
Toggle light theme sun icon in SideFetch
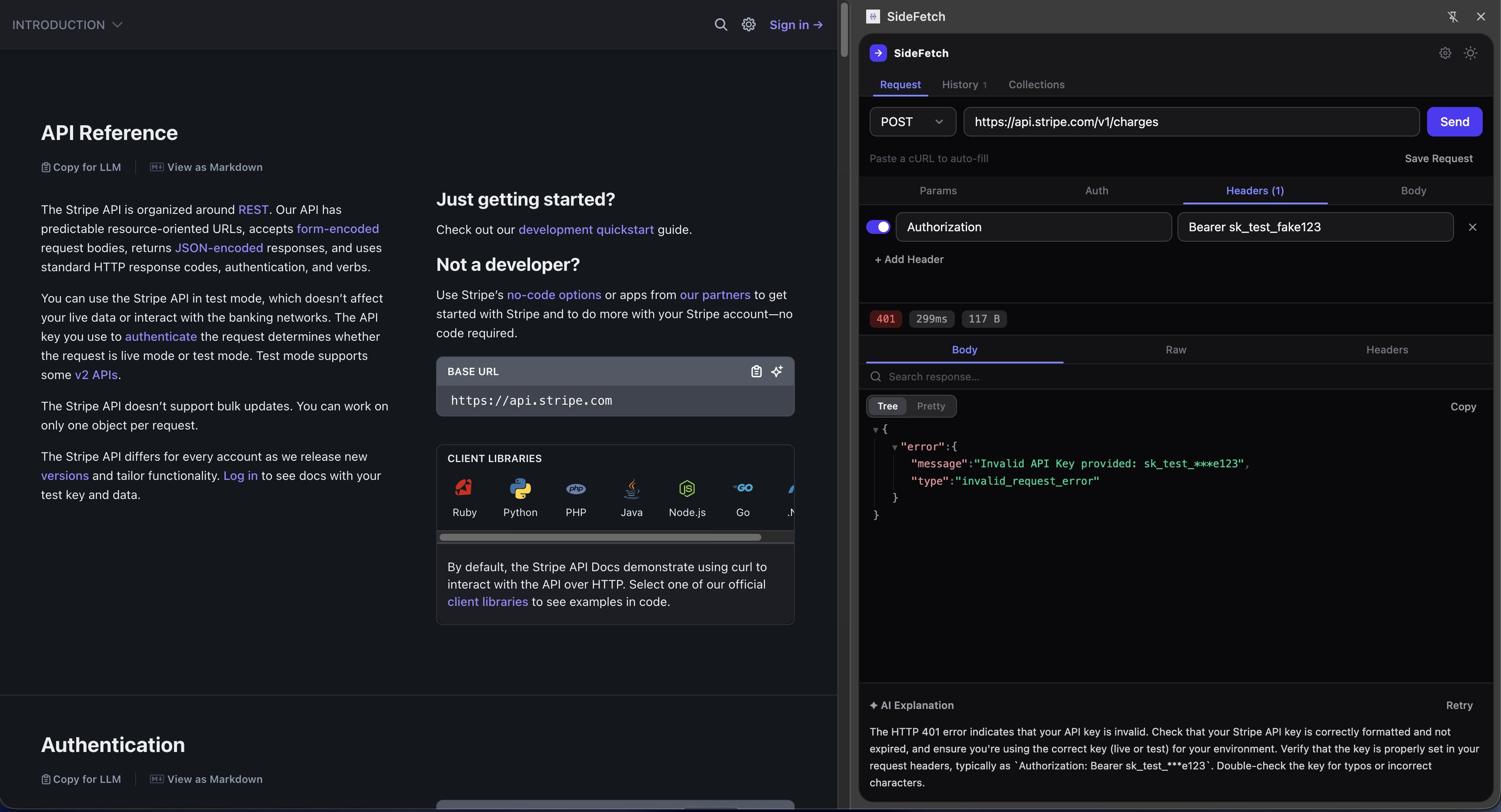coord(1470,53)
